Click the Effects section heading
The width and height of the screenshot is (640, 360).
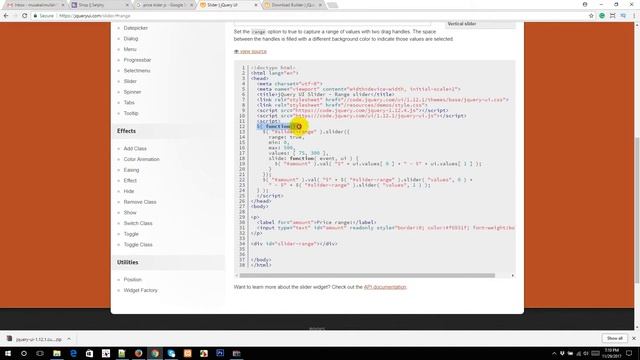tap(127, 131)
